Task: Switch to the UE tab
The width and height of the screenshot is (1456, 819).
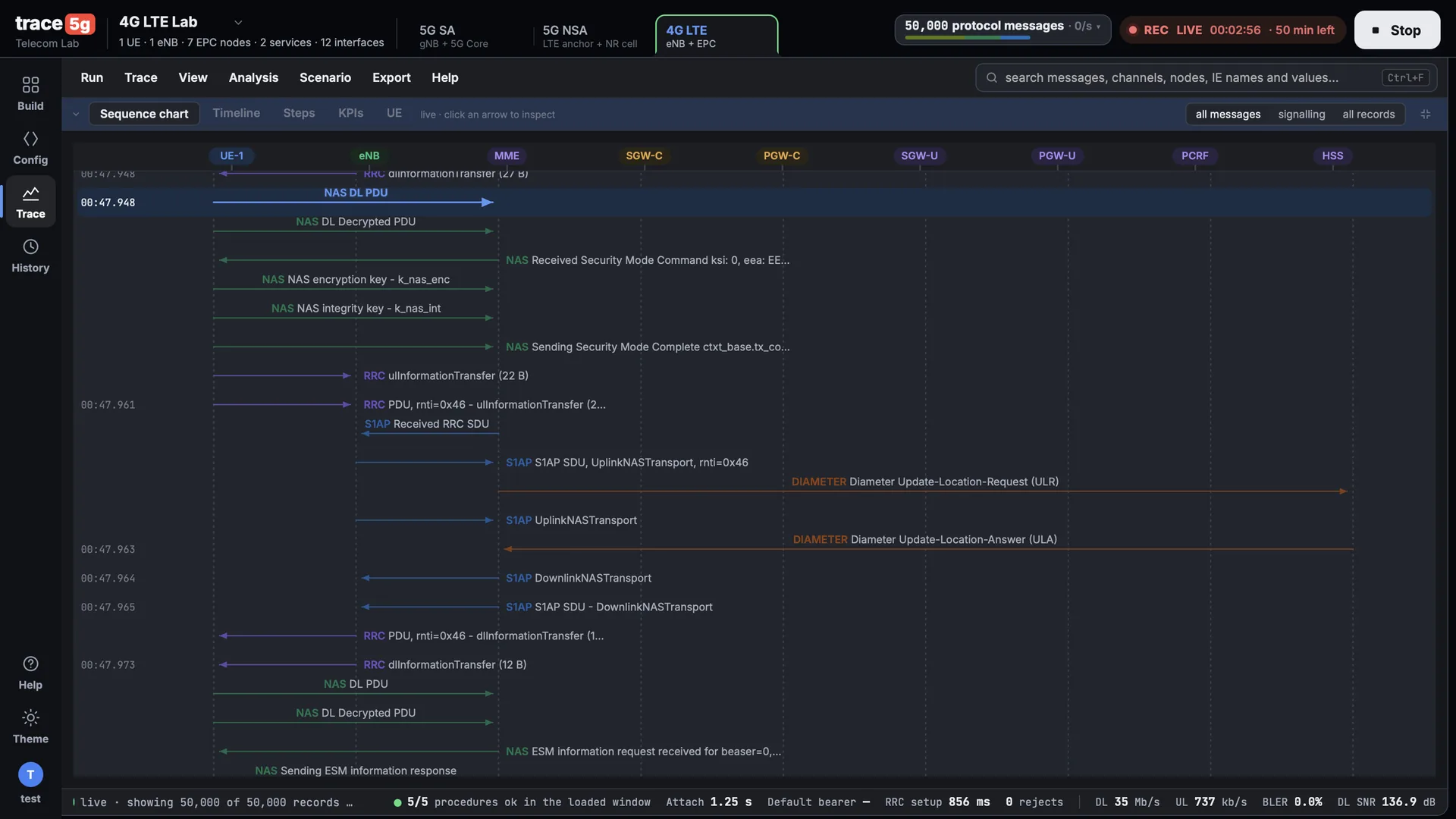Action: (394, 113)
